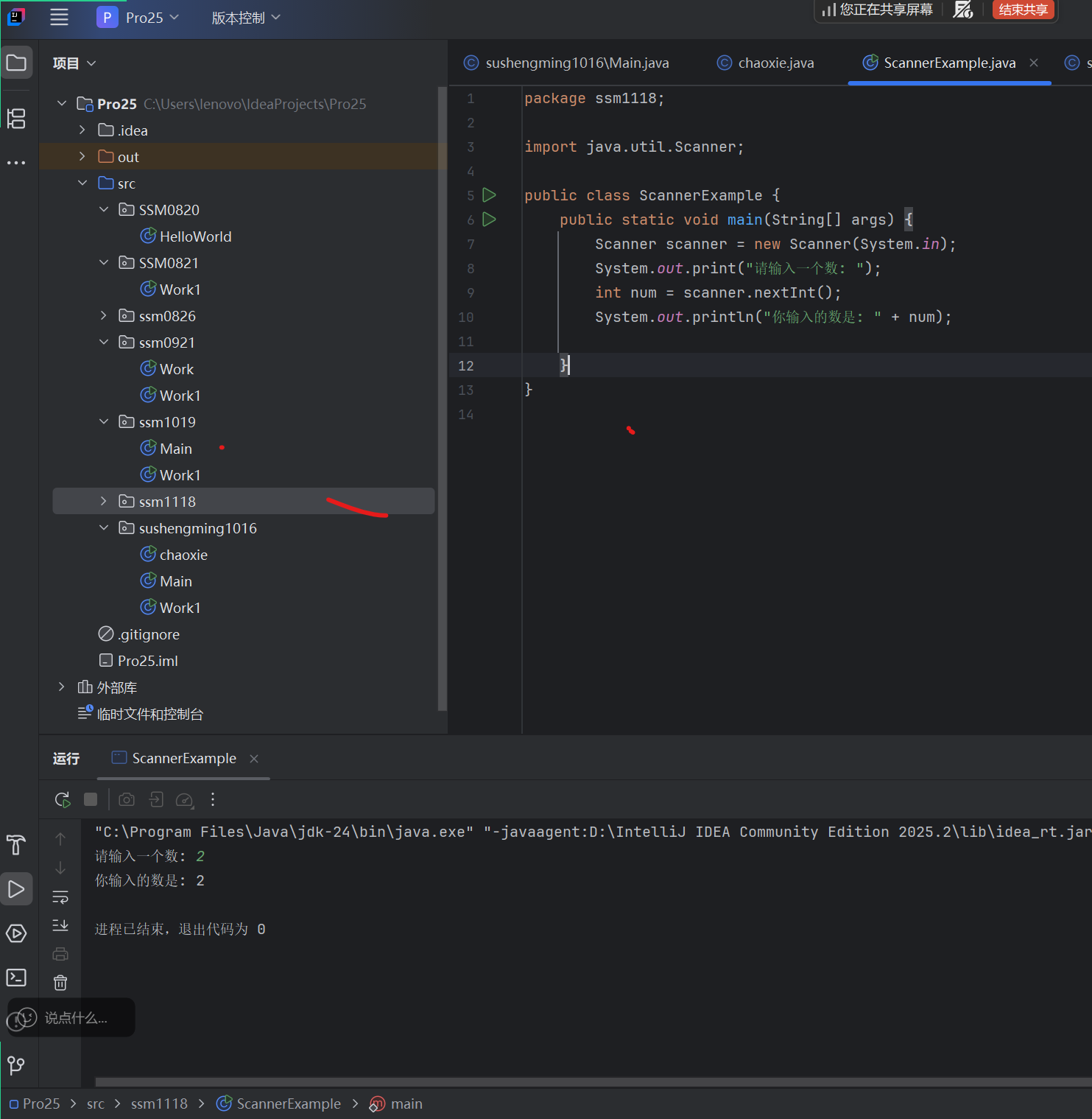Open the Pro25 project dropdown
Viewport: 1092px width, 1119px height.
pos(138,17)
